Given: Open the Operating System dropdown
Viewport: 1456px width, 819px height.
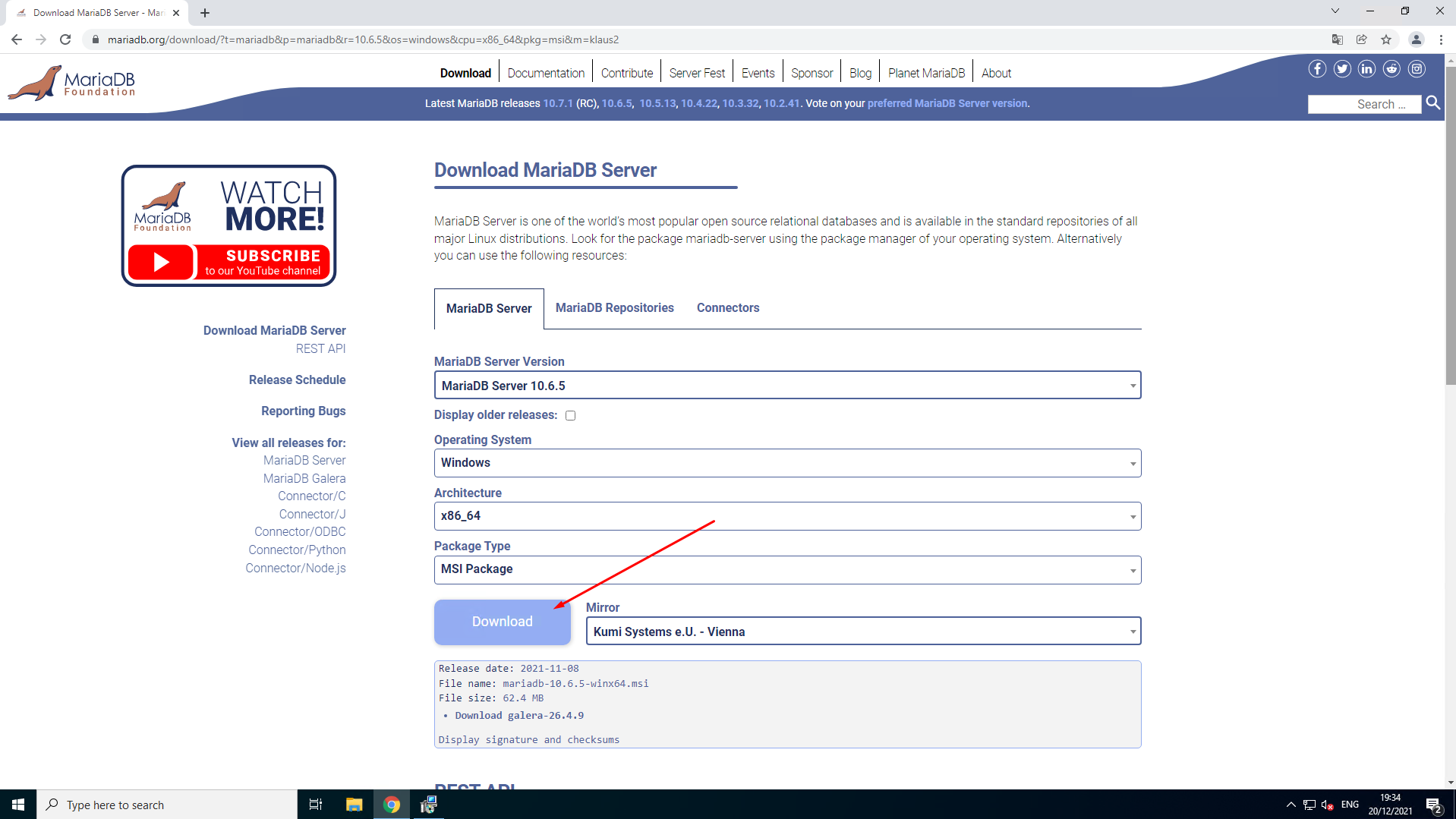Looking at the screenshot, I should tap(787, 463).
